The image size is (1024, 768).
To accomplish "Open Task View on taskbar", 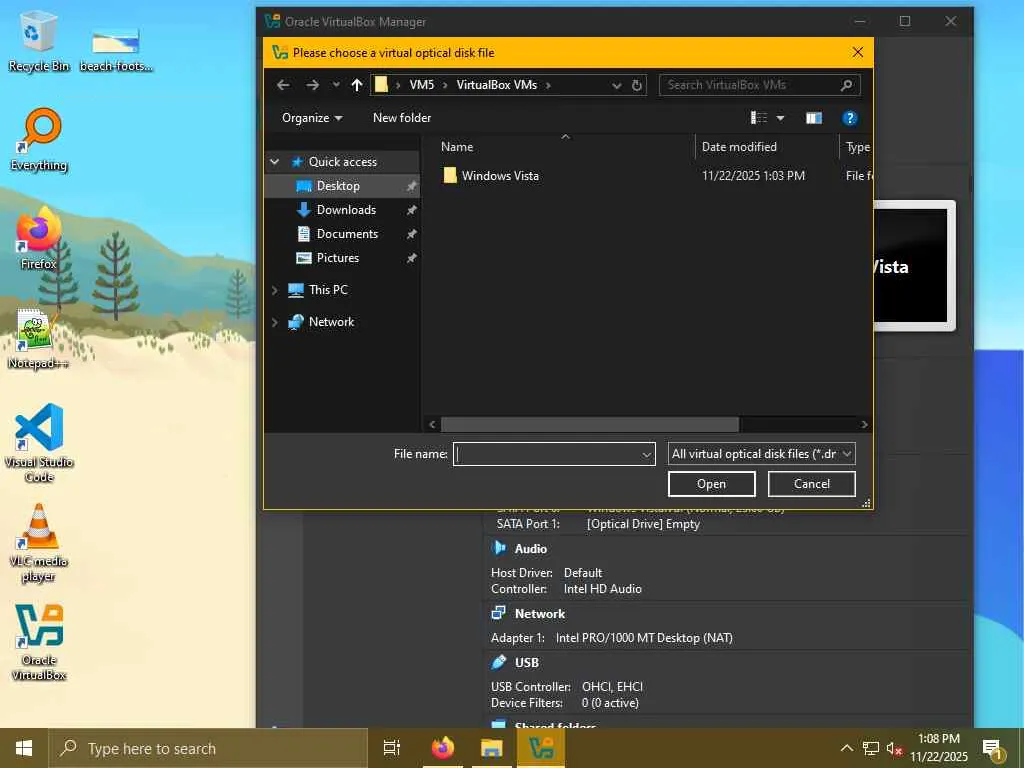I will (x=392, y=748).
